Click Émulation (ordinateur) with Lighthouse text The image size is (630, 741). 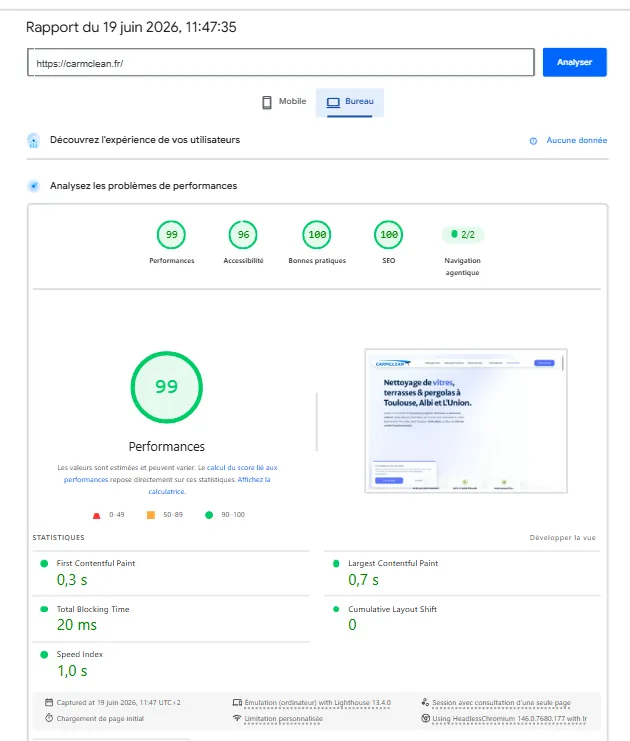[x=318, y=703]
